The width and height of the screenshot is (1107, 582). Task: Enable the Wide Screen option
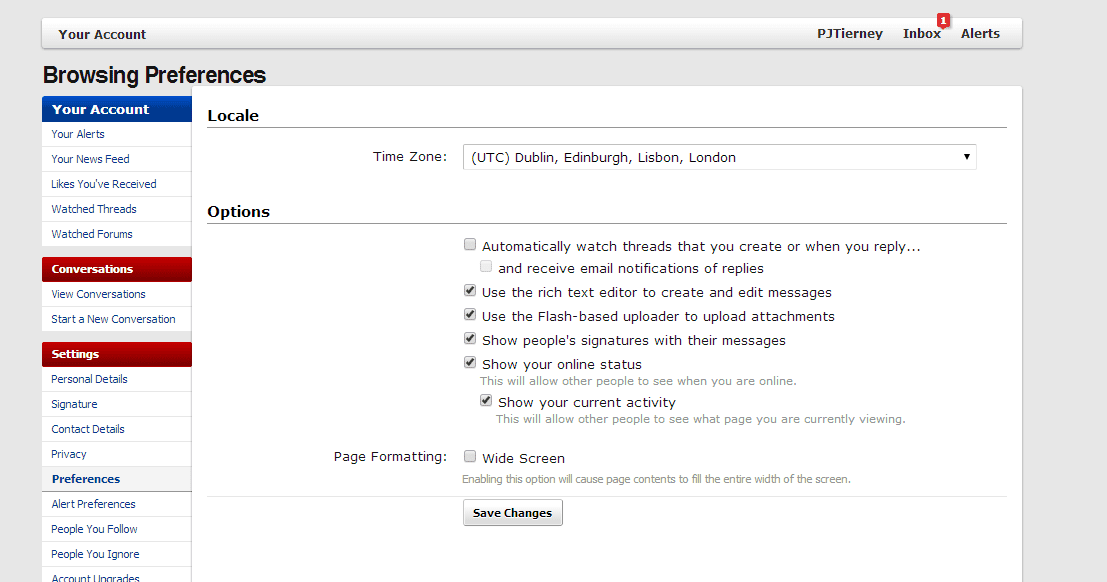[469, 456]
